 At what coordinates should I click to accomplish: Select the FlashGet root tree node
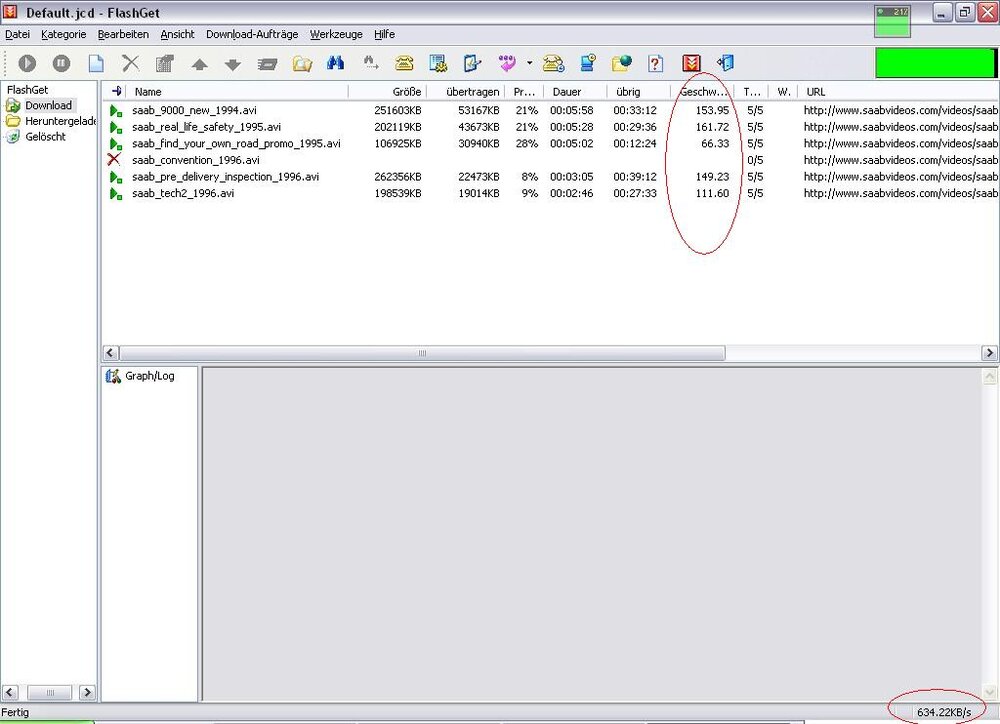(27, 90)
